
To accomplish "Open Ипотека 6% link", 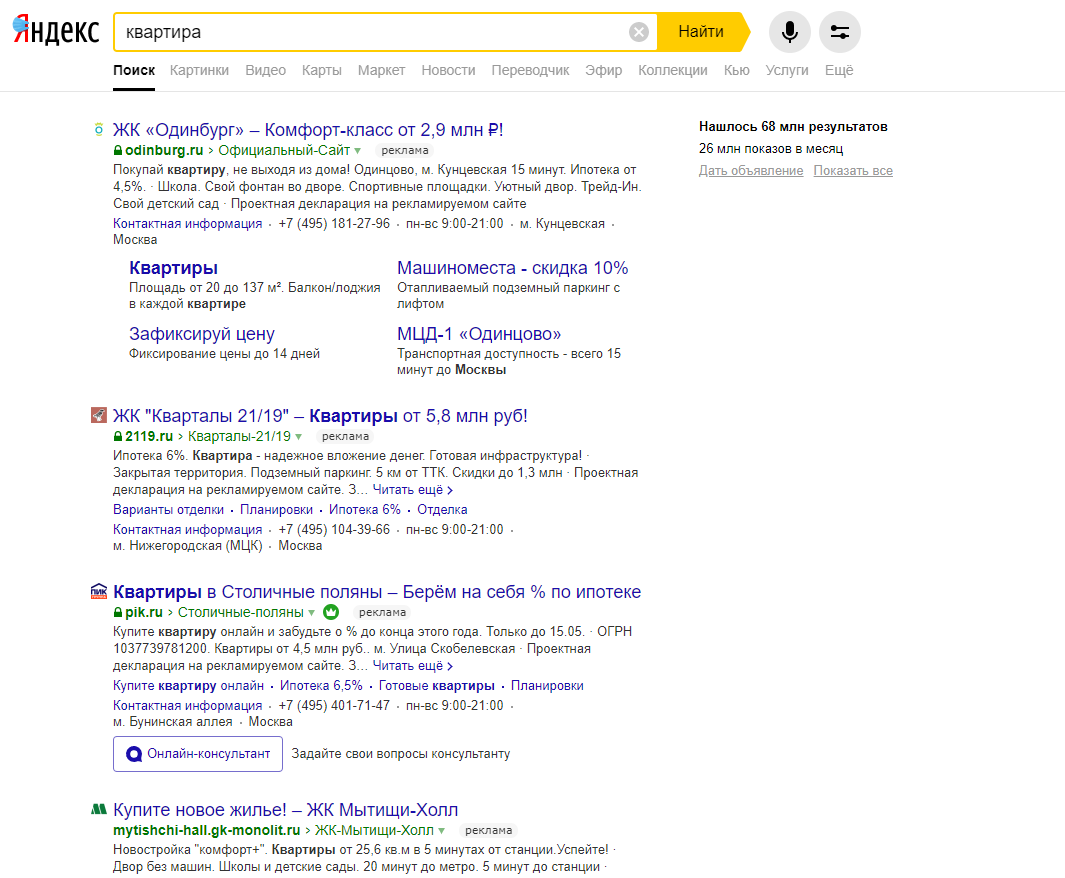I will 365,509.
